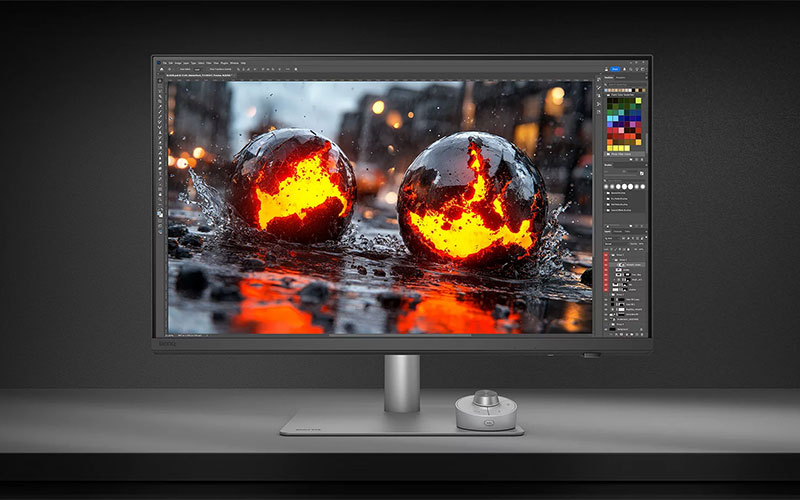Image resolution: width=800 pixels, height=500 pixels.
Task: Click the add layer mask icon
Action: tap(621, 335)
